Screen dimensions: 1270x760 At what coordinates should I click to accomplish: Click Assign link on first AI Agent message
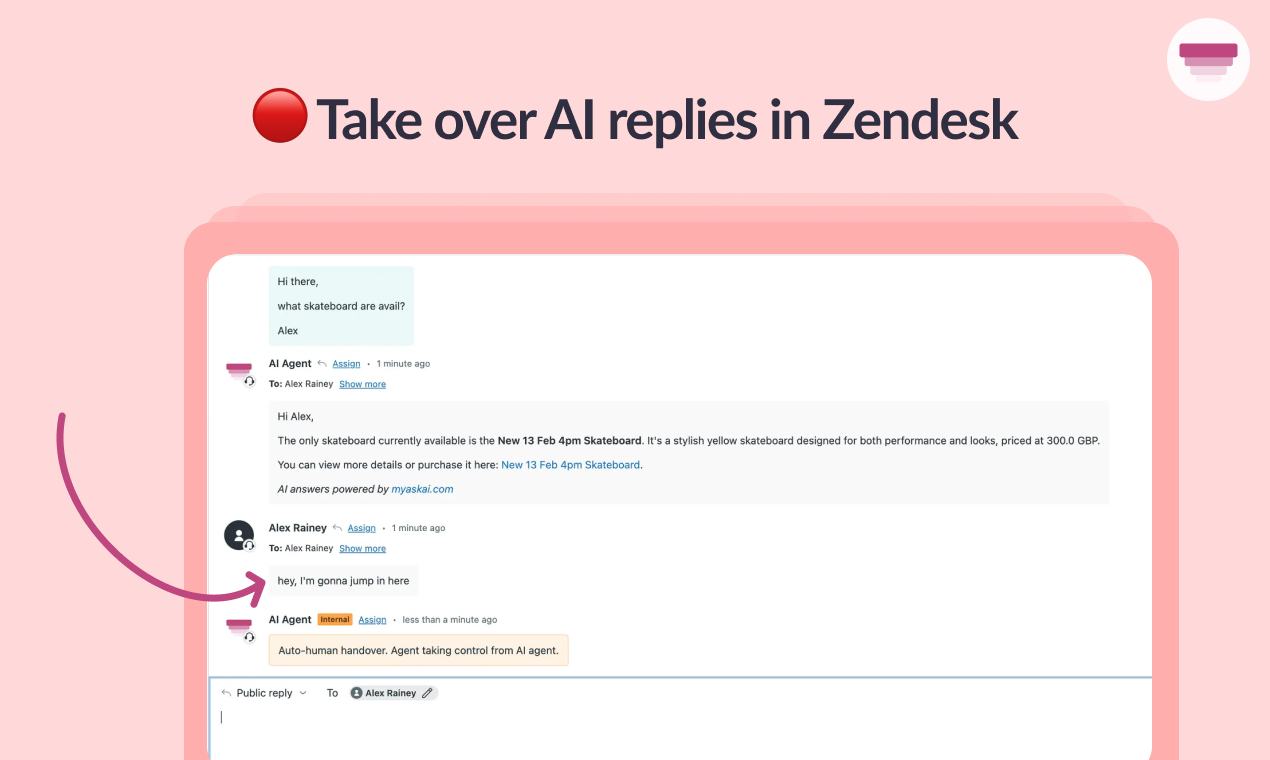point(346,364)
